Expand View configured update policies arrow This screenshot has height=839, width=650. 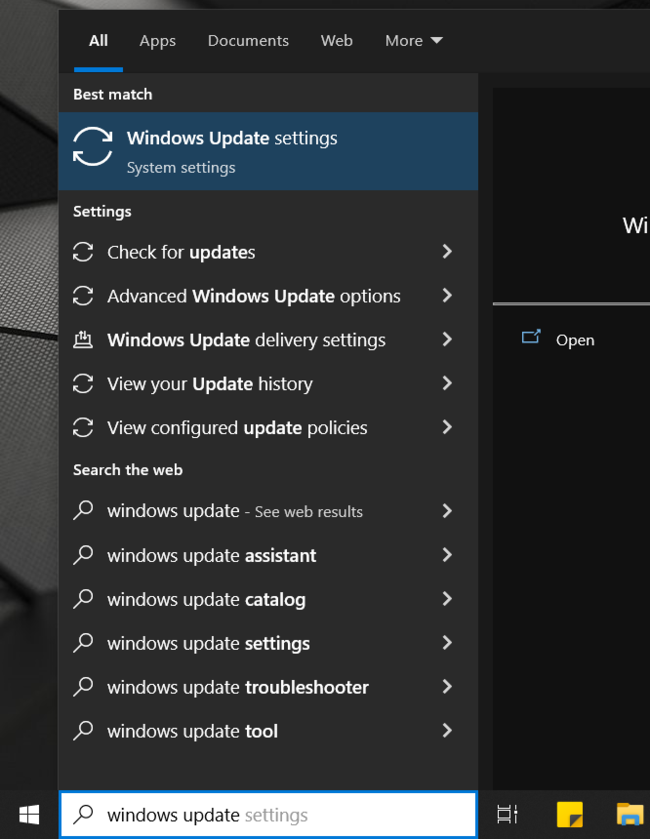447,427
